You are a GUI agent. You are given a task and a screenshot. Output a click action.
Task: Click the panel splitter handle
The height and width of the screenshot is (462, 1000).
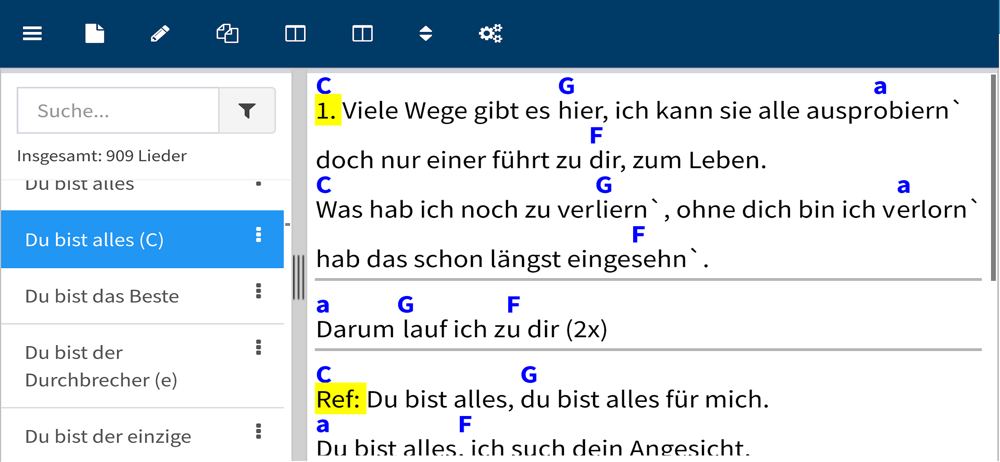coord(298,277)
